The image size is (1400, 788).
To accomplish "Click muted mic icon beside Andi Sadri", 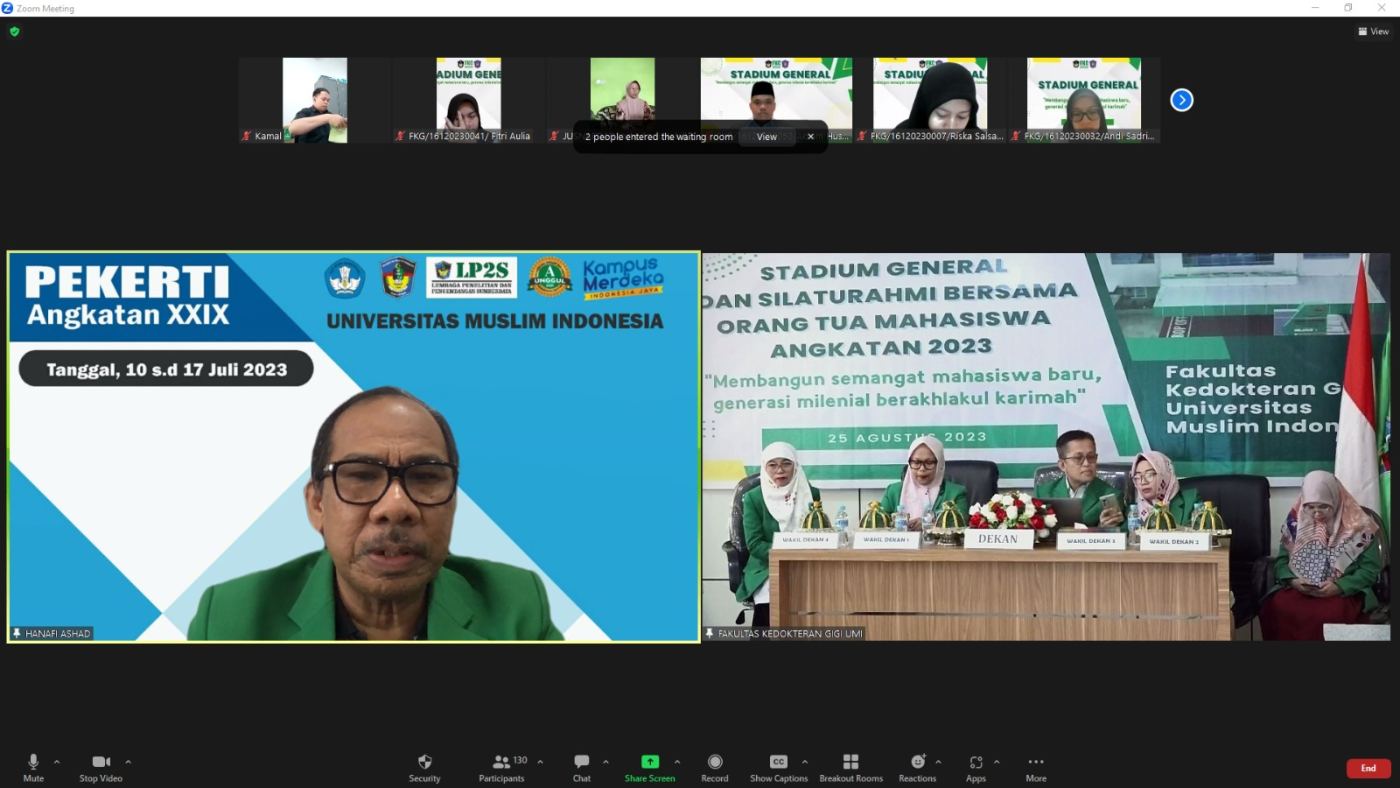I will click(1015, 136).
